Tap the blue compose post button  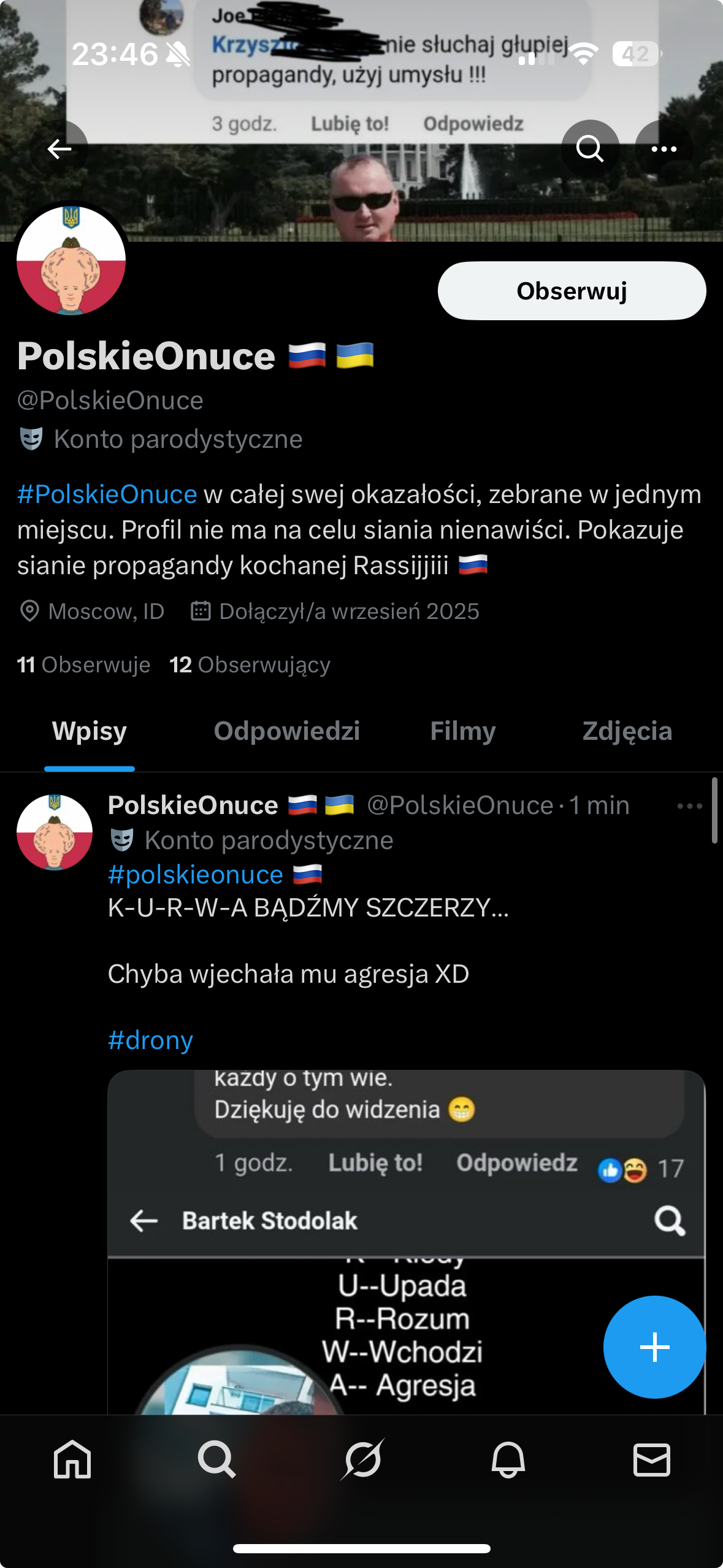(x=654, y=1347)
